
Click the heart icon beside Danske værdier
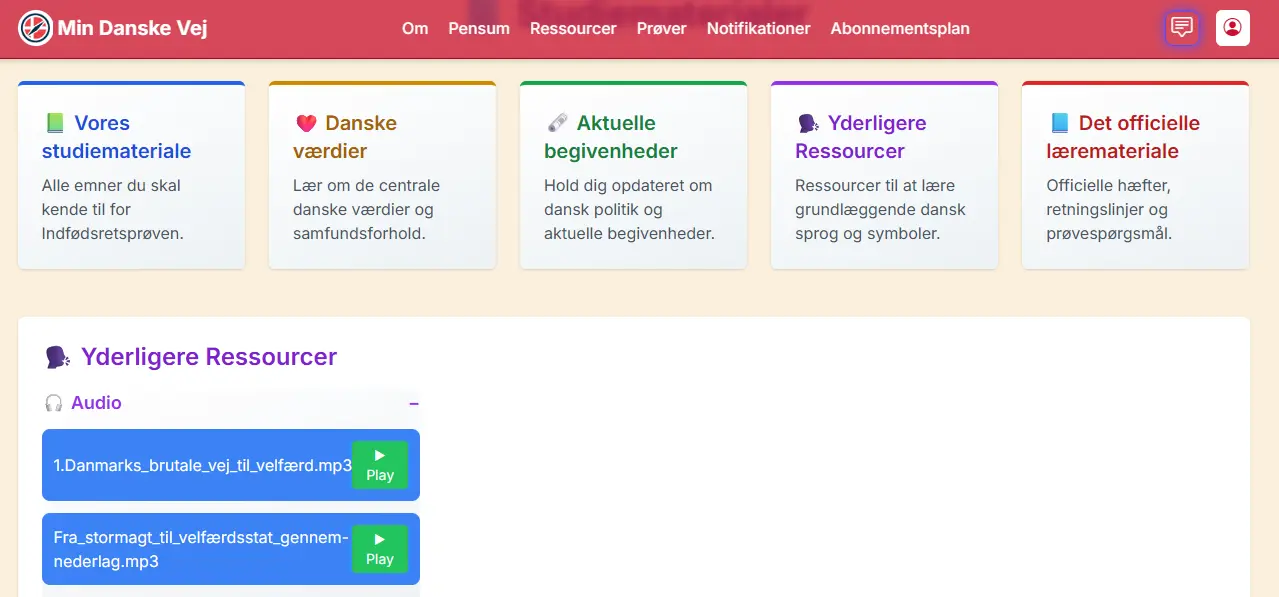(x=306, y=124)
